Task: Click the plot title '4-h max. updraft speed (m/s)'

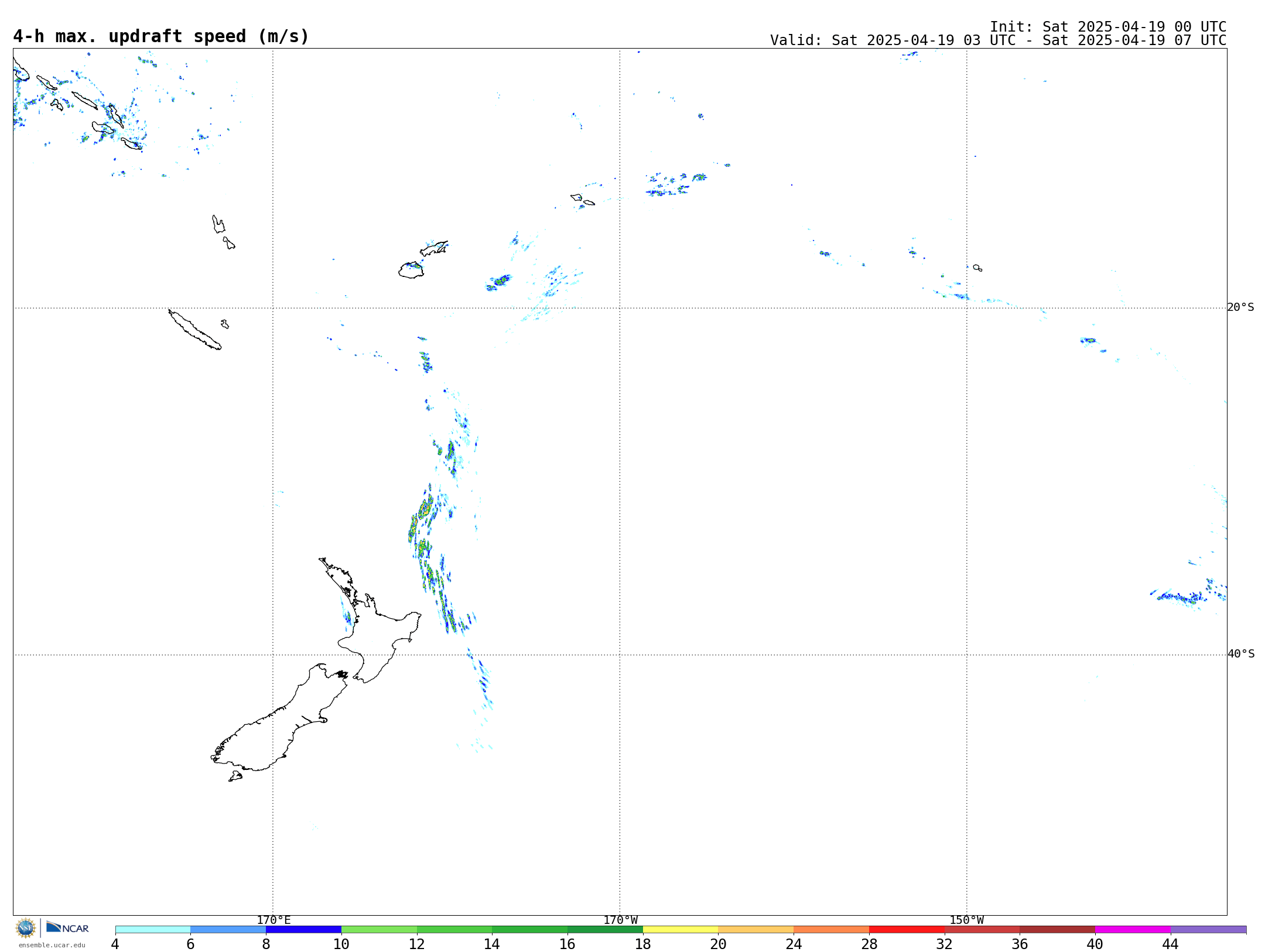Action: [x=161, y=36]
